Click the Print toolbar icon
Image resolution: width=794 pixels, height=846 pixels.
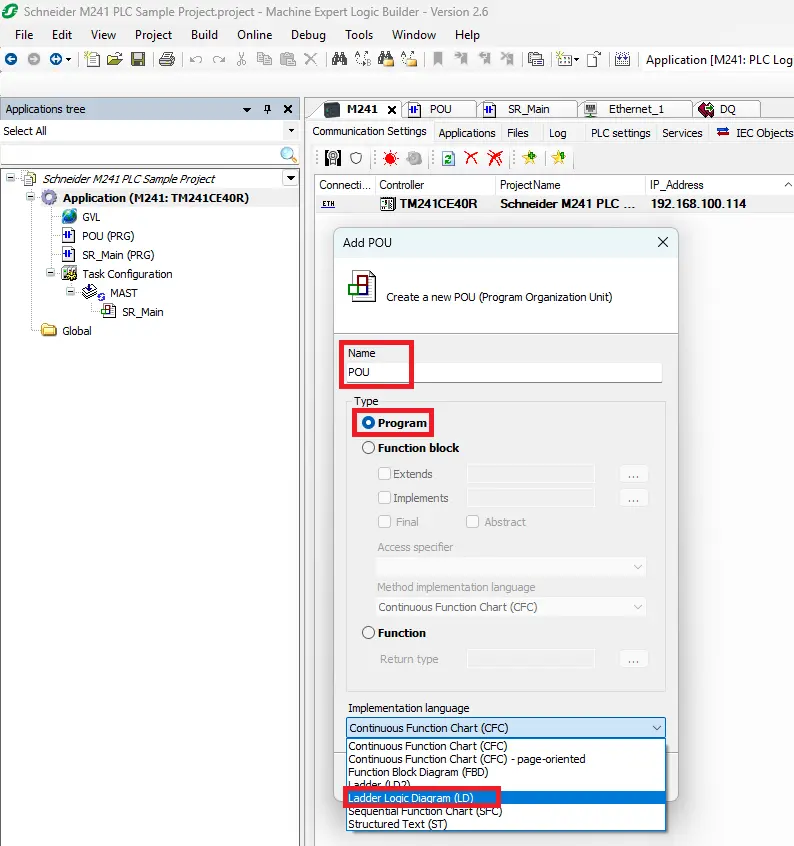pos(167,59)
